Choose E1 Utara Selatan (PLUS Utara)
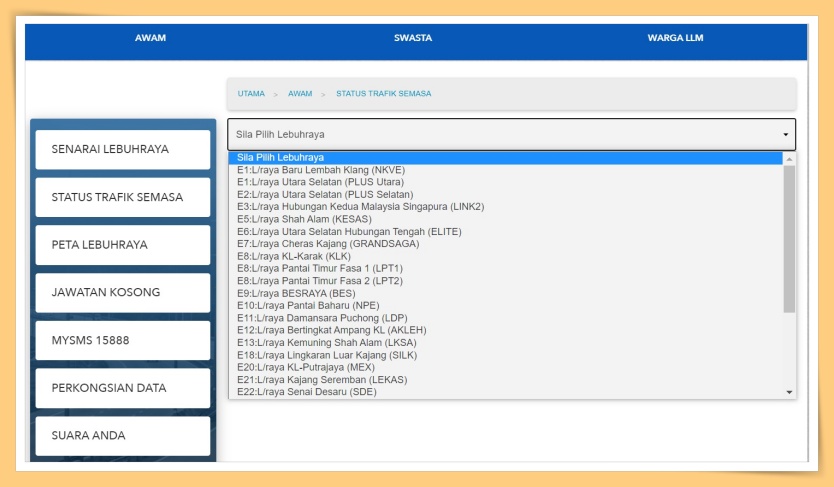The image size is (834, 487). (x=505, y=182)
